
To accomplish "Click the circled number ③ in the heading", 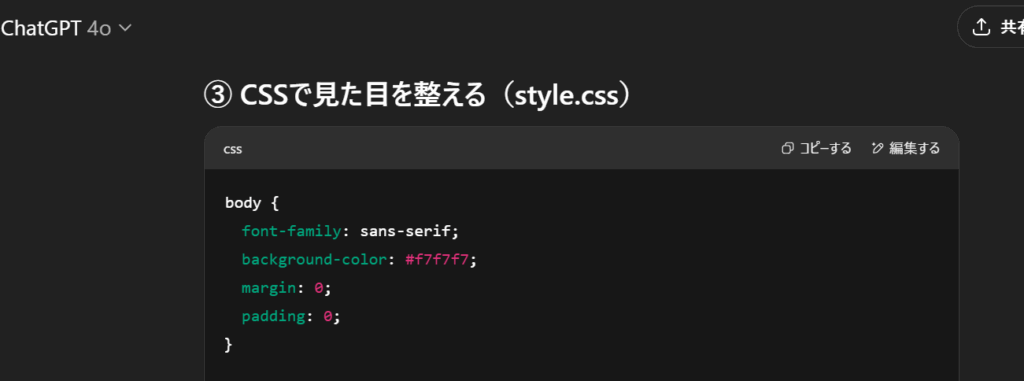I will pyautogui.click(x=217, y=97).
